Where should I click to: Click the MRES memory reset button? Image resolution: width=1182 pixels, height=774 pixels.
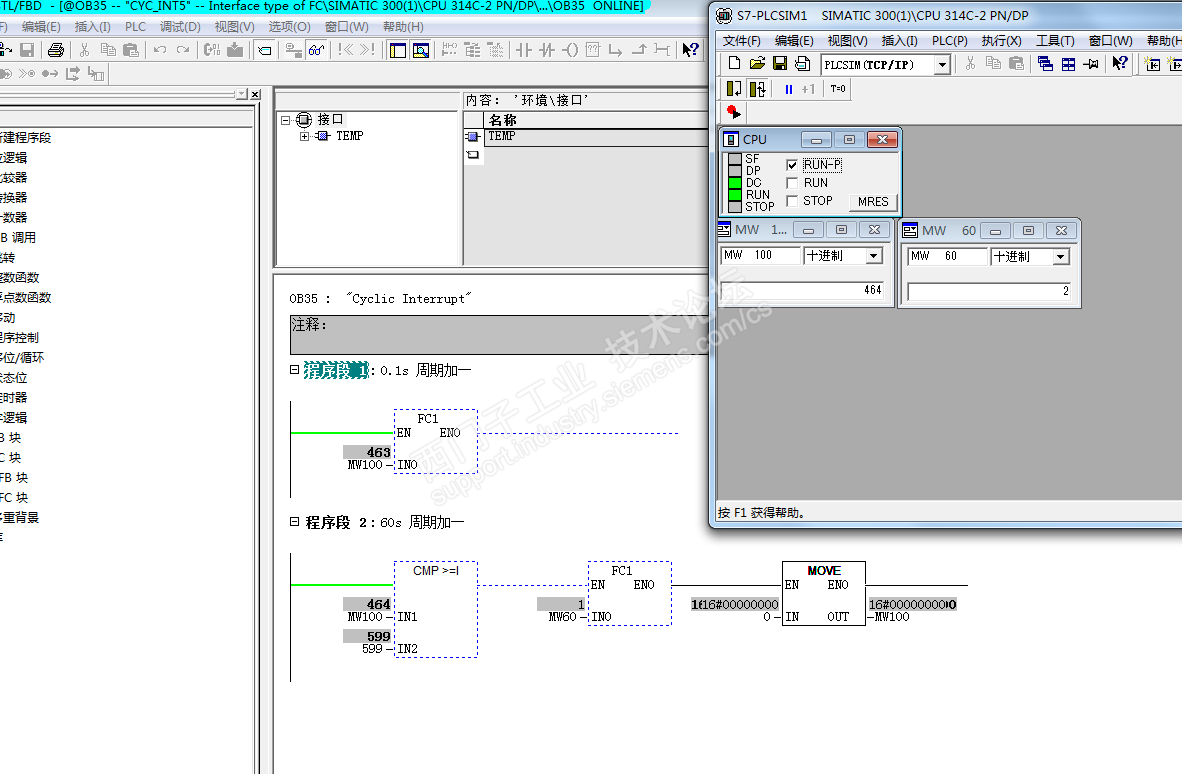tap(873, 201)
